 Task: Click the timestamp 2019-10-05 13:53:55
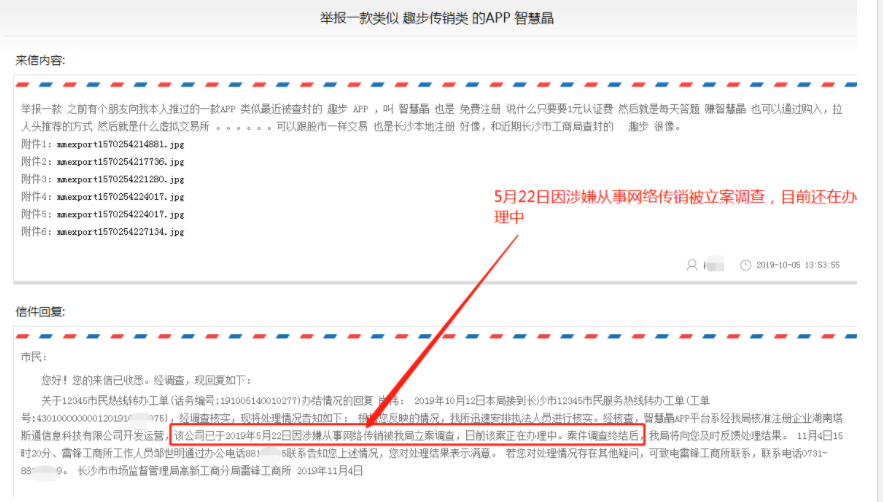tap(797, 265)
